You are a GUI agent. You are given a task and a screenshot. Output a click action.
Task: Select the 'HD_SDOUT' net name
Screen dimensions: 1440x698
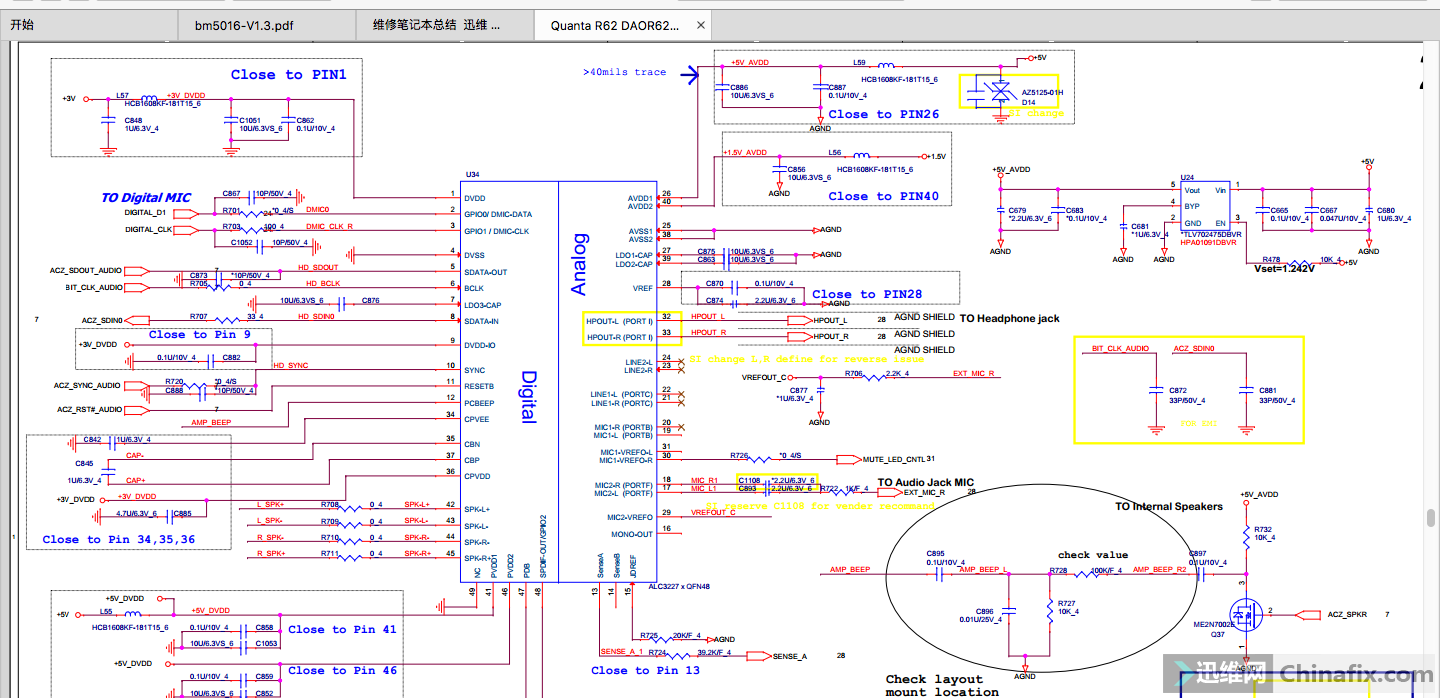pyautogui.click(x=318, y=268)
